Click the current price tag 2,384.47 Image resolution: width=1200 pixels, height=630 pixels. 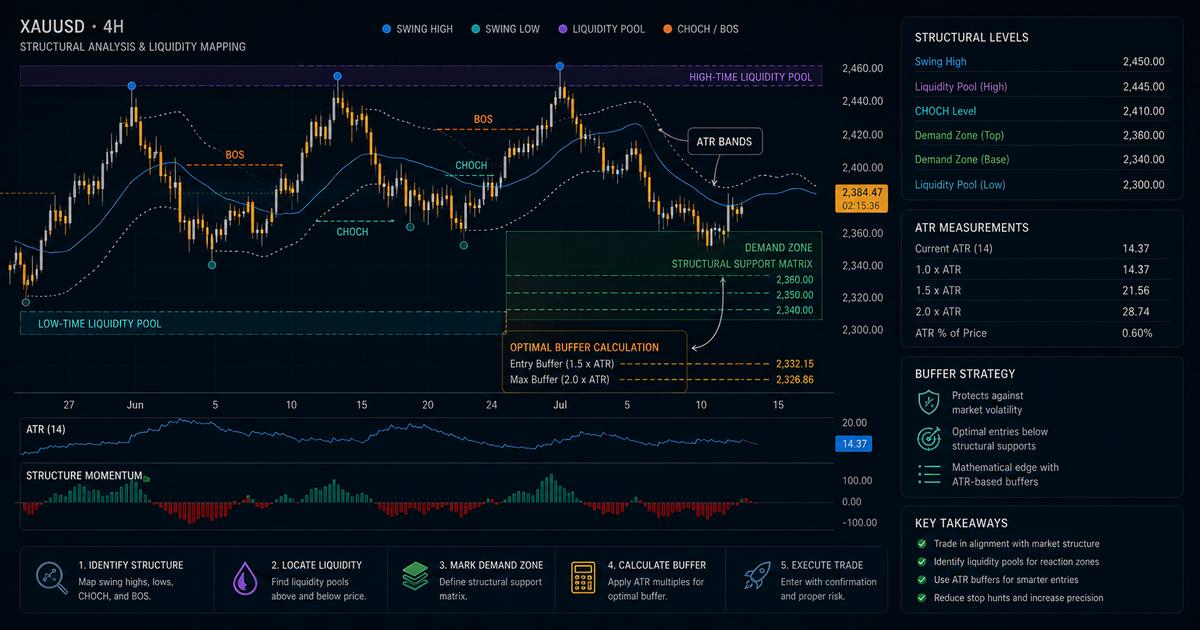(861, 192)
